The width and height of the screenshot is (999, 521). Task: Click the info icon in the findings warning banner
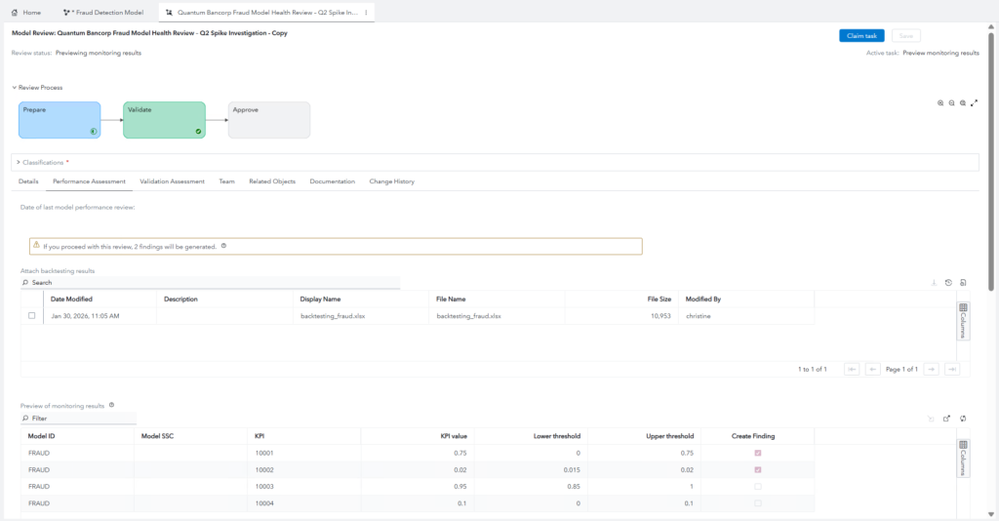(224, 246)
